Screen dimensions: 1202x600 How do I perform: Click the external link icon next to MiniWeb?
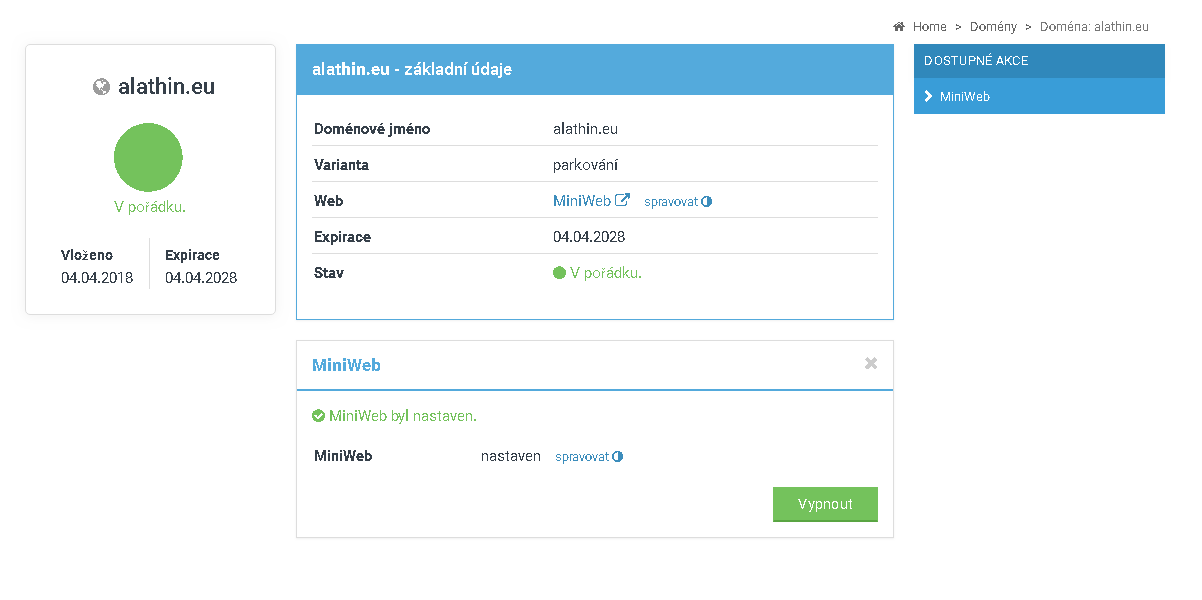pyautogui.click(x=622, y=200)
